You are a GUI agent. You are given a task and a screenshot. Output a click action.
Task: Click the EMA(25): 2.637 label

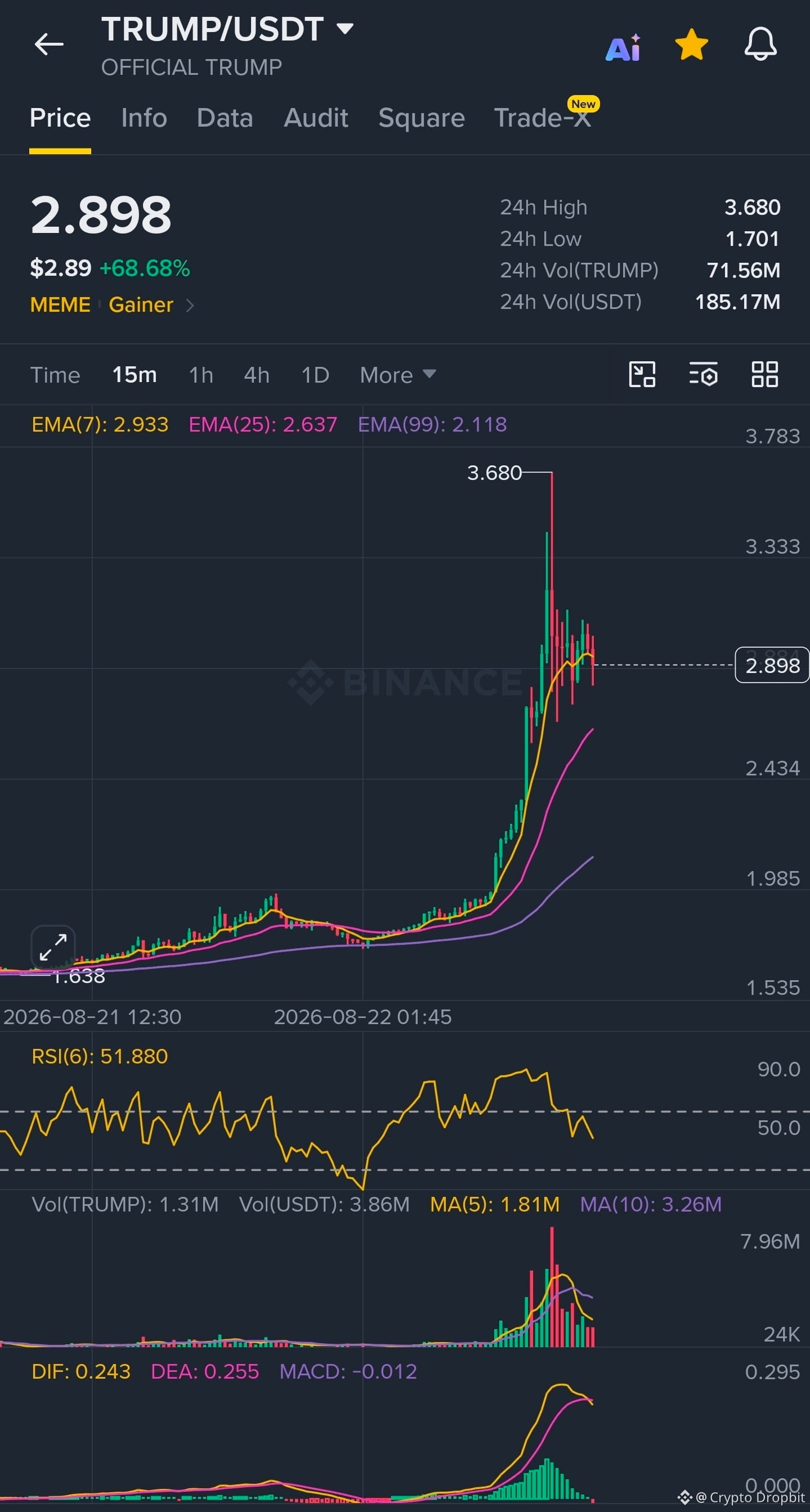point(263,424)
